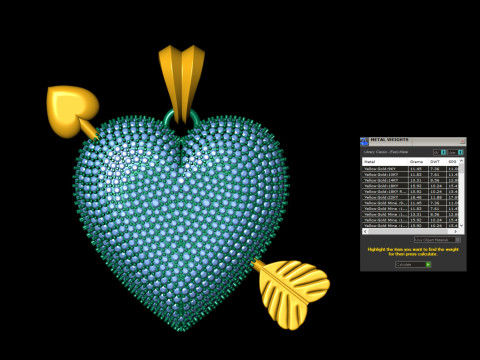Sort by the DWT column header

[x=437, y=162]
